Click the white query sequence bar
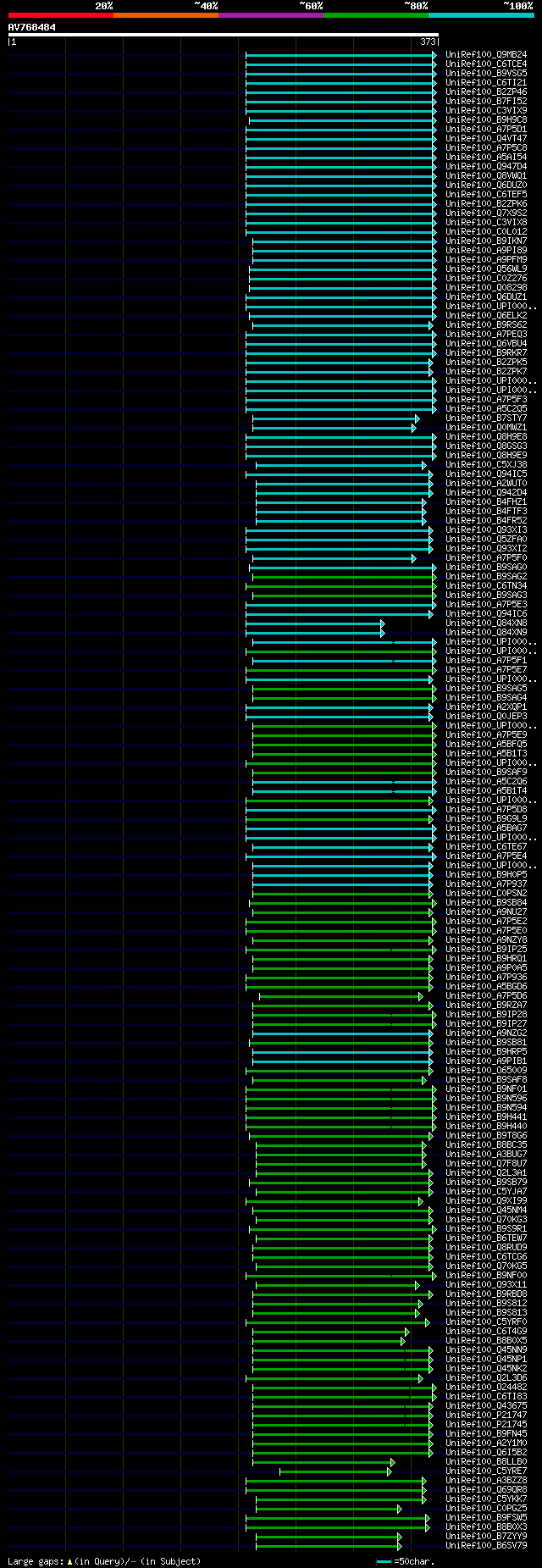Image resolution: width=542 pixels, height=1568 pixels. [224, 35]
